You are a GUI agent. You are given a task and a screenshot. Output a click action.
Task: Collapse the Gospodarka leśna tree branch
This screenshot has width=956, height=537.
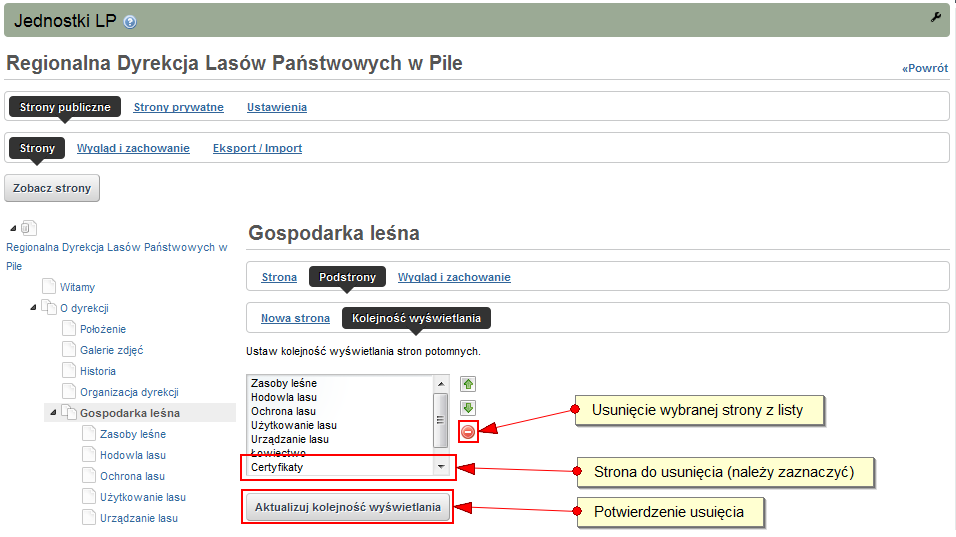coord(53,413)
